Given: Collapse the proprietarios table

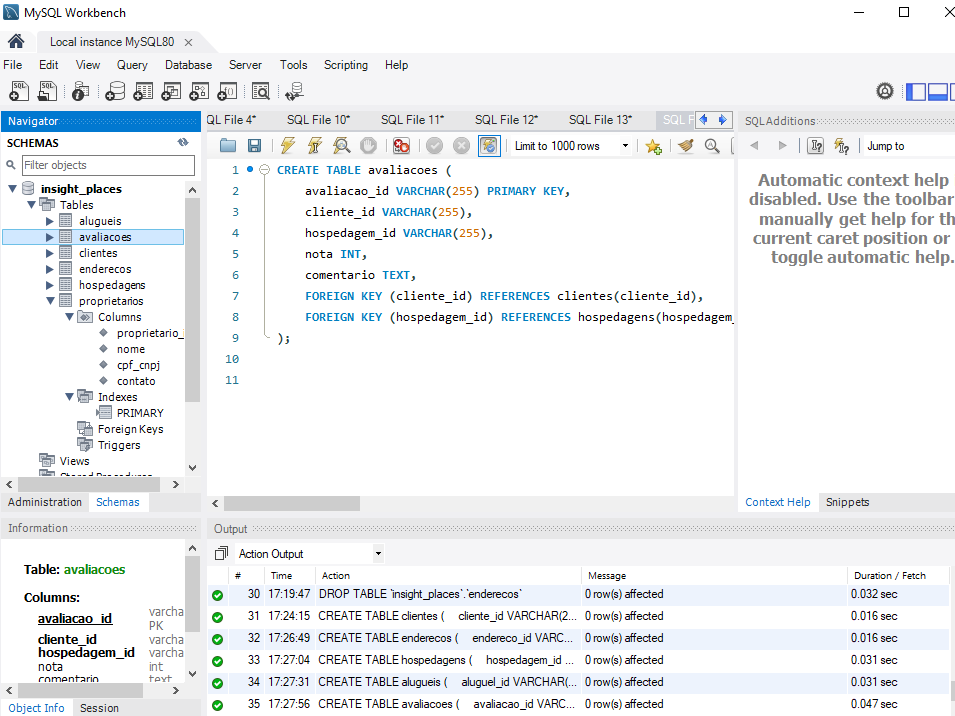Looking at the screenshot, I should point(51,301).
